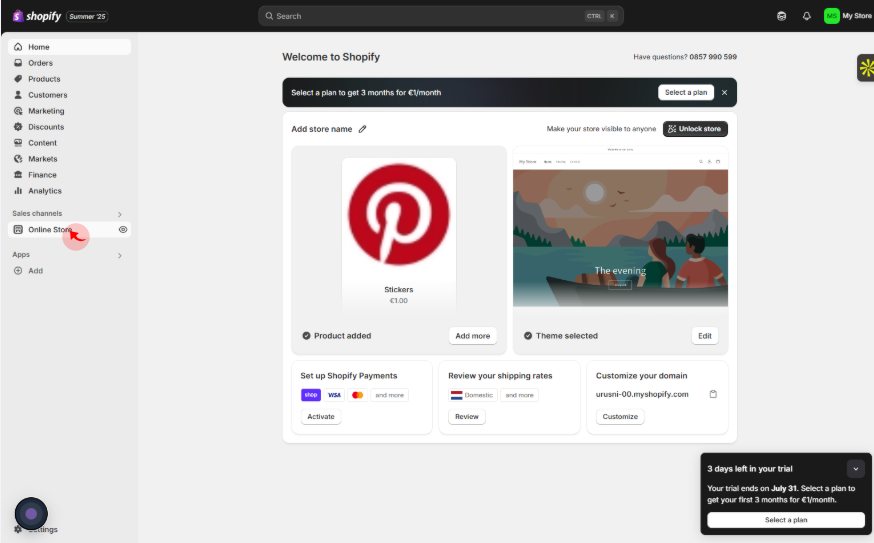Image resolution: width=874 pixels, height=543 pixels.
Task: Collapse the trial notice with its chevron
Action: [x=856, y=469]
